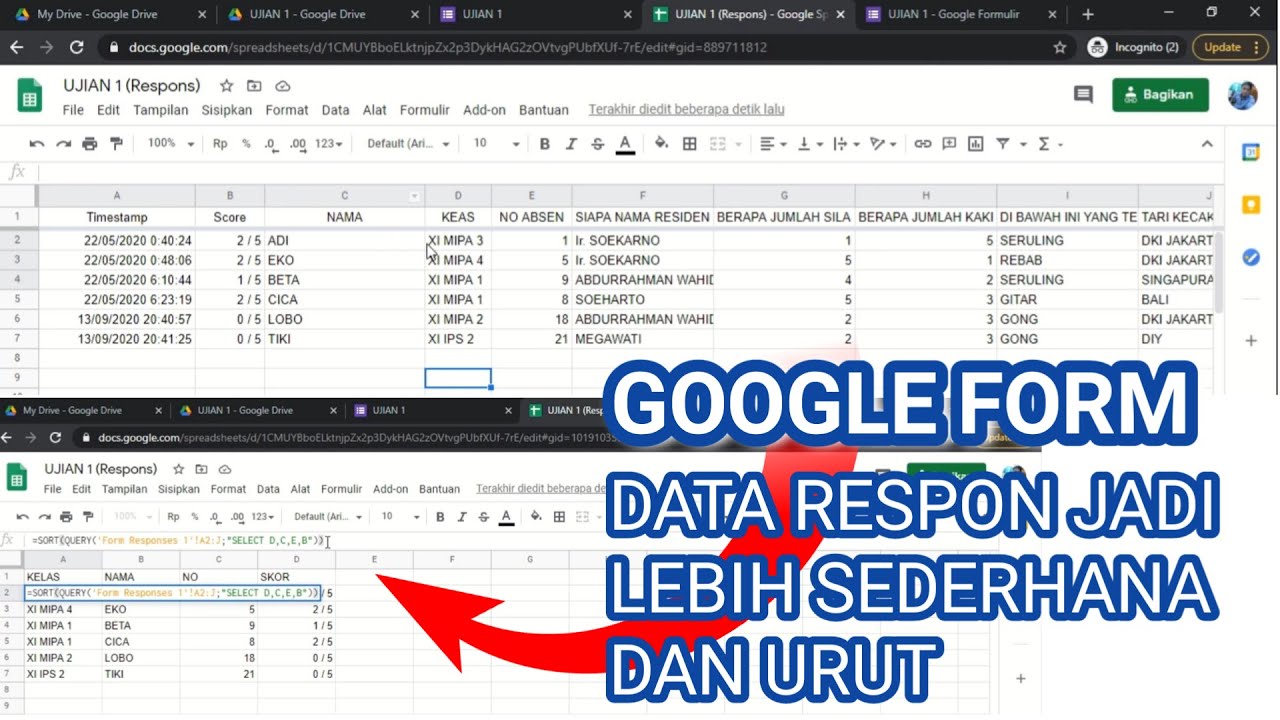Open File menu in upper spreadsheet

coord(73,110)
